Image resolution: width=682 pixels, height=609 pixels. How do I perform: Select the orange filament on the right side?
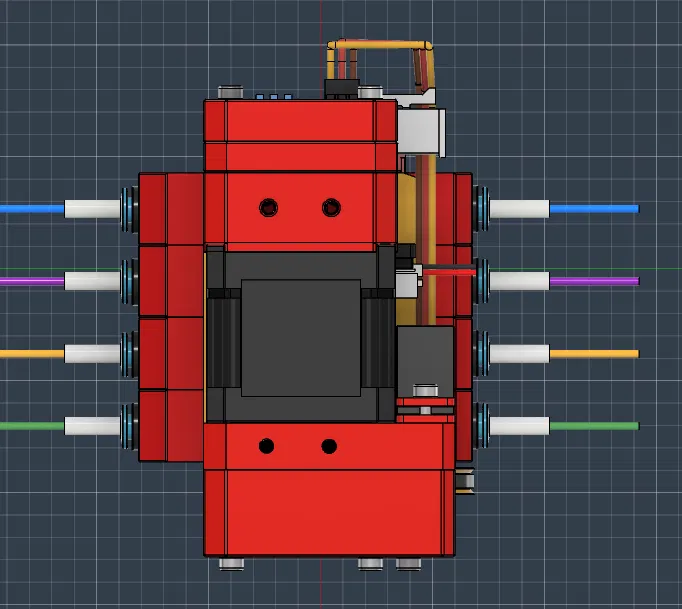coord(595,354)
